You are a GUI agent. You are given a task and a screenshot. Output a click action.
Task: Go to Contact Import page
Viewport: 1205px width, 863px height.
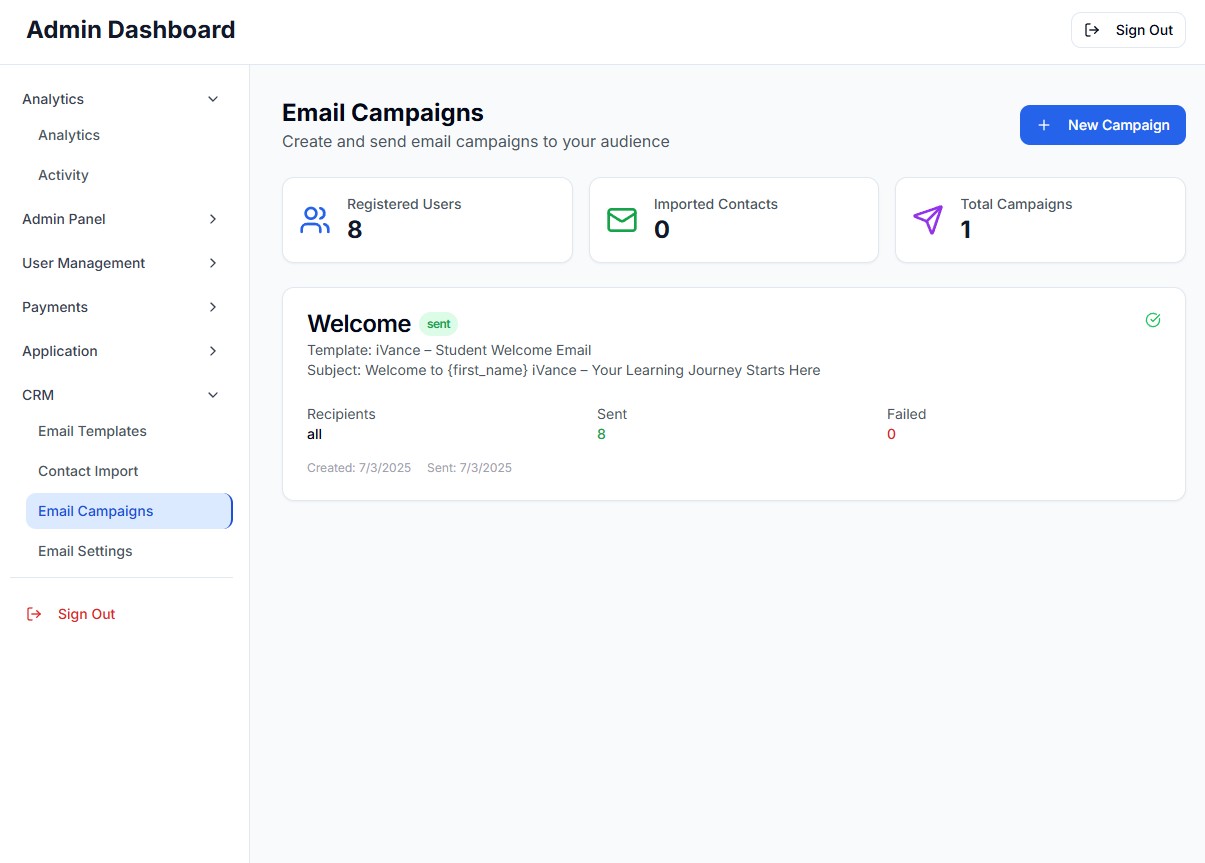88,471
